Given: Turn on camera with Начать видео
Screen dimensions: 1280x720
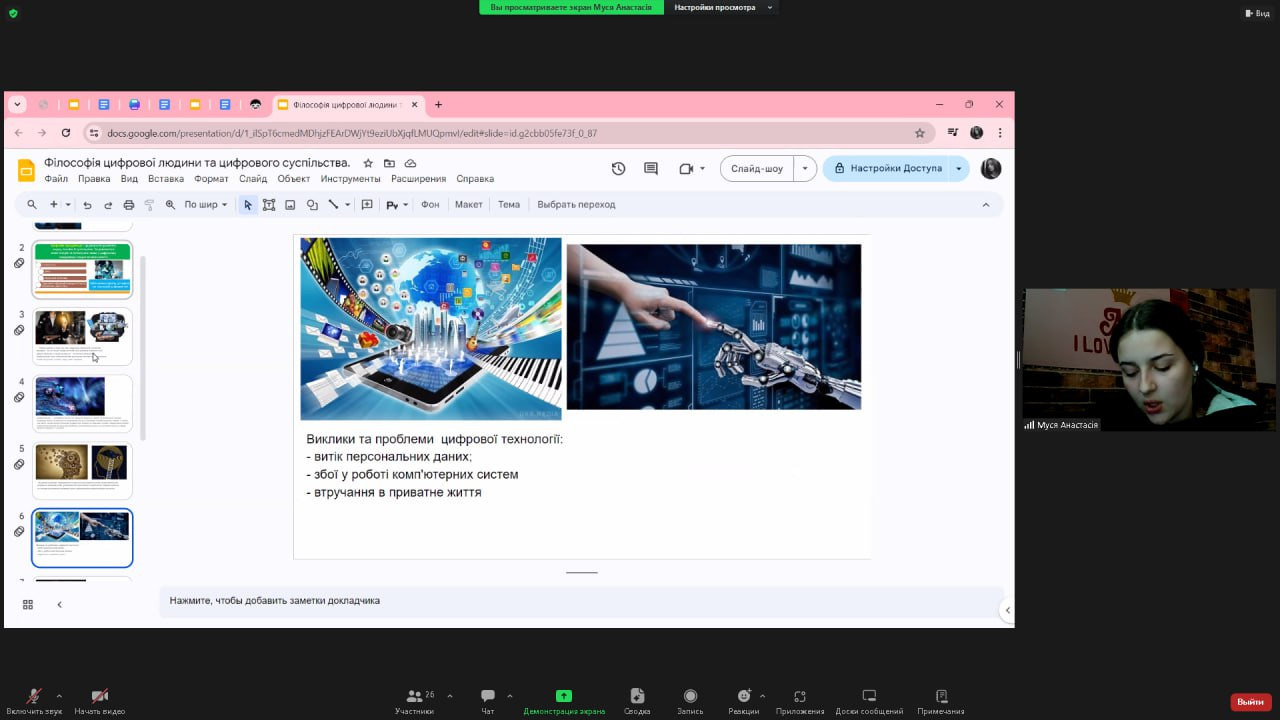Looking at the screenshot, I should pyautogui.click(x=99, y=702).
